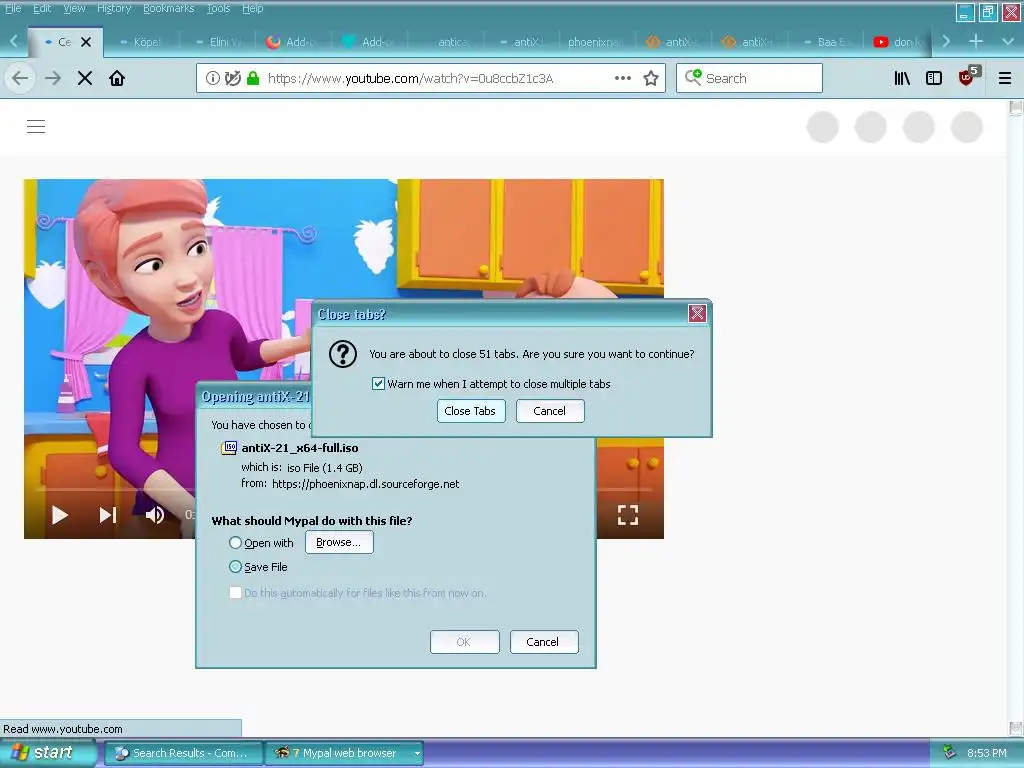Close the Close tabs dialog with X

click(x=697, y=313)
